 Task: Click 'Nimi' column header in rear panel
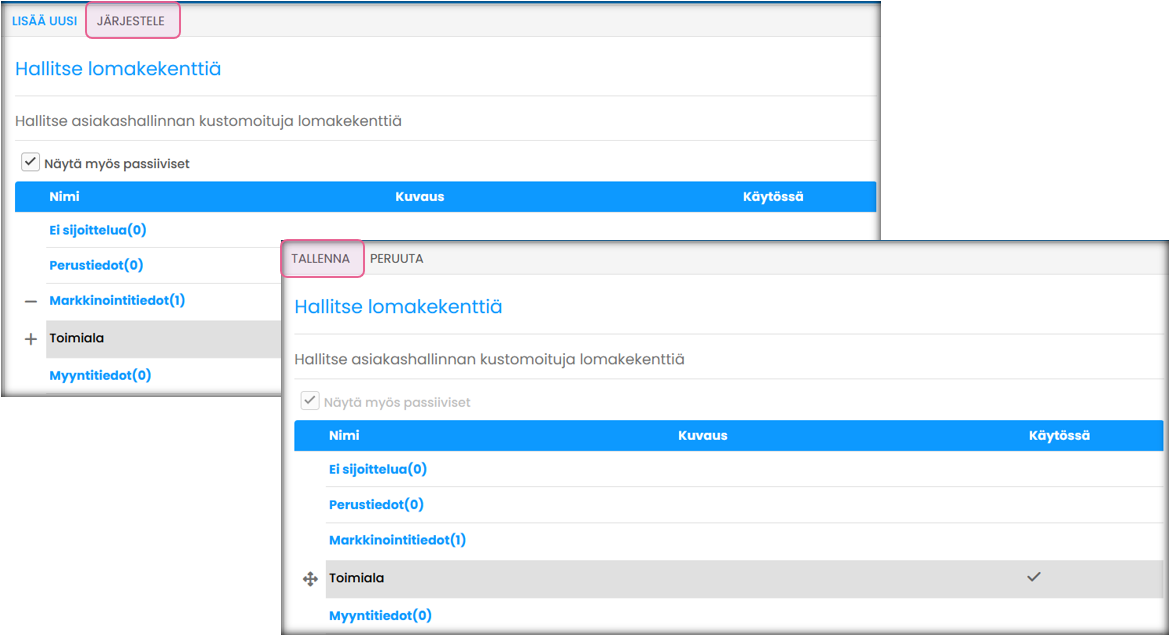[64, 197]
